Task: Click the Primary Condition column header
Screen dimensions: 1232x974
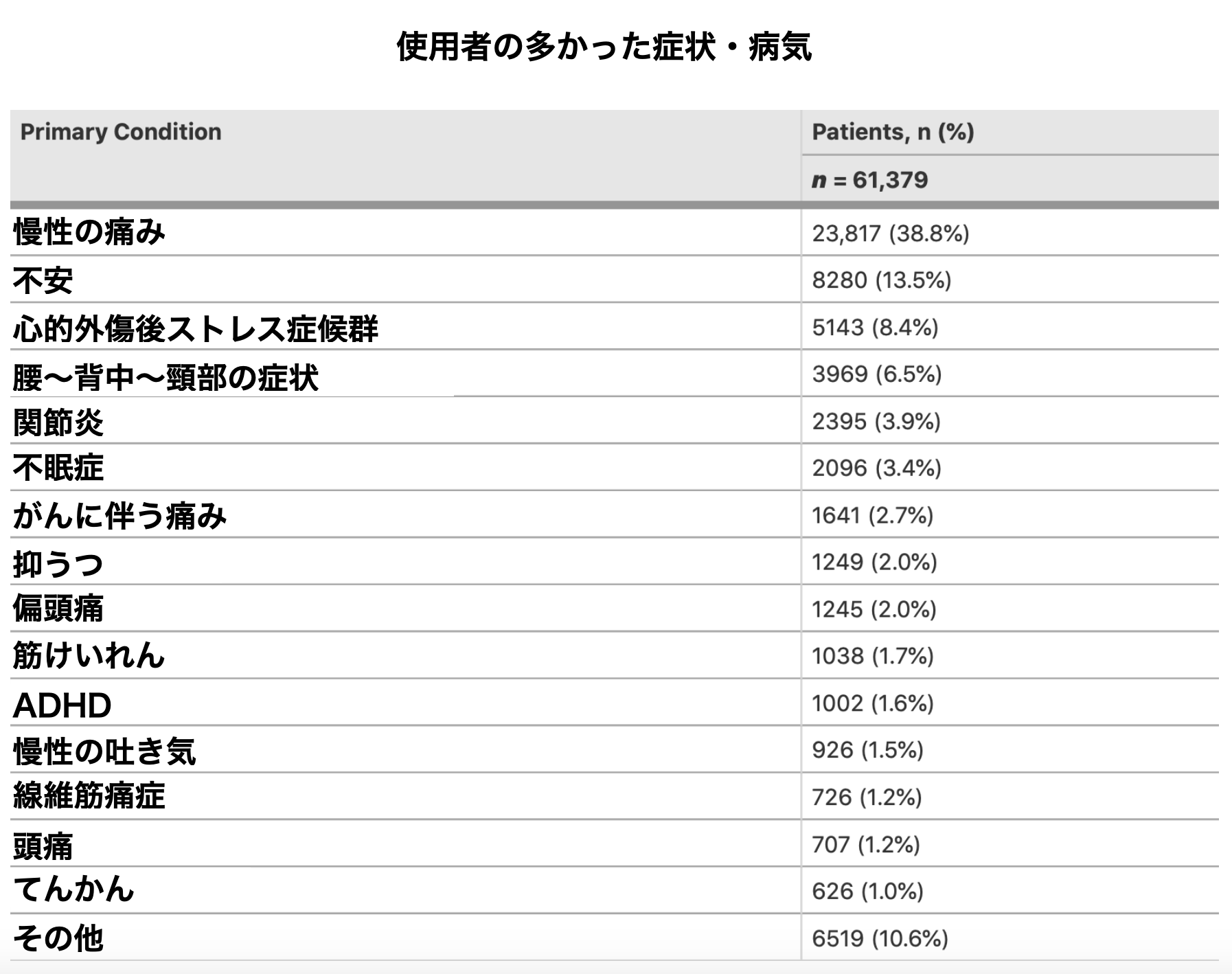Action: tap(121, 132)
